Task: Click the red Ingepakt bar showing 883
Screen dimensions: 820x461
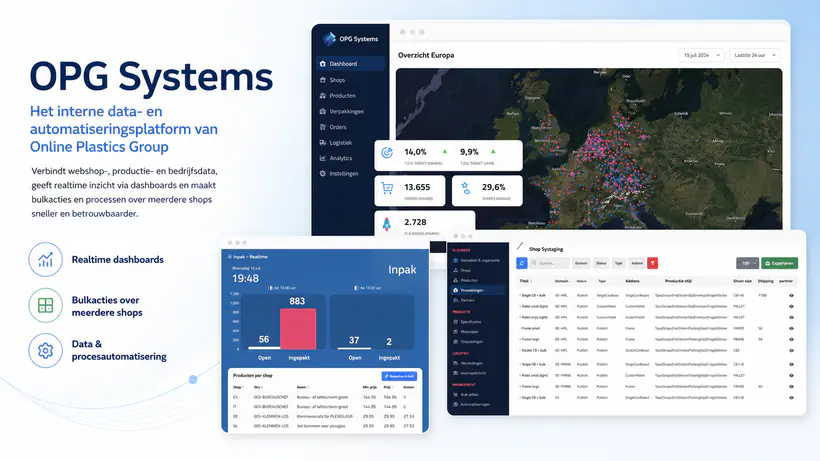Action: click(298, 329)
